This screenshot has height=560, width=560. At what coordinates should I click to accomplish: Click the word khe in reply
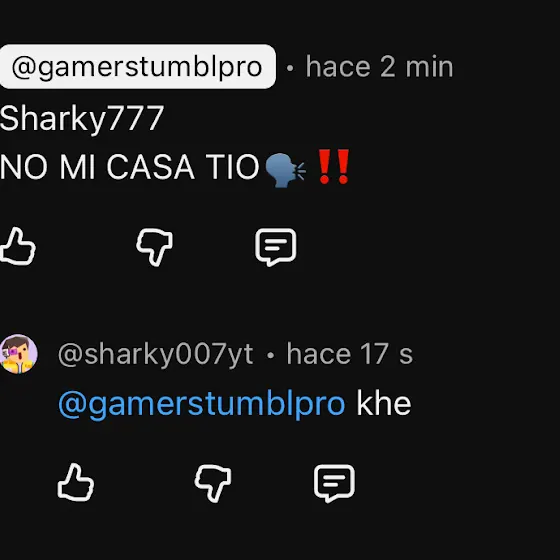(384, 404)
